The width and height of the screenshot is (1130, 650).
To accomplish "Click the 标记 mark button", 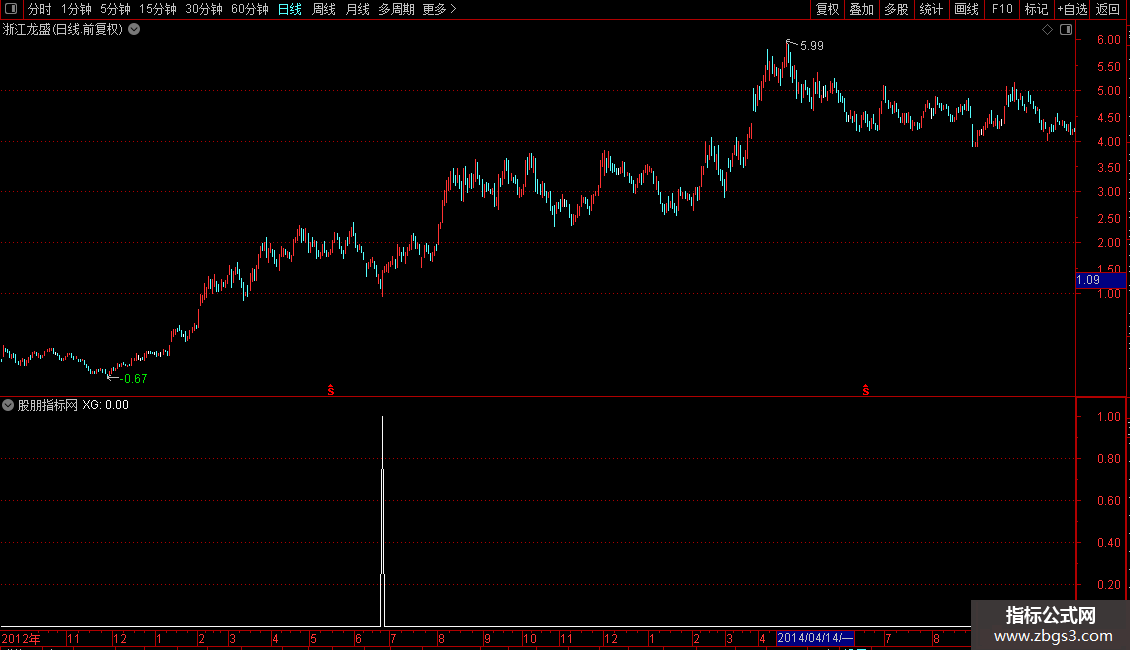I will coord(1036,9).
